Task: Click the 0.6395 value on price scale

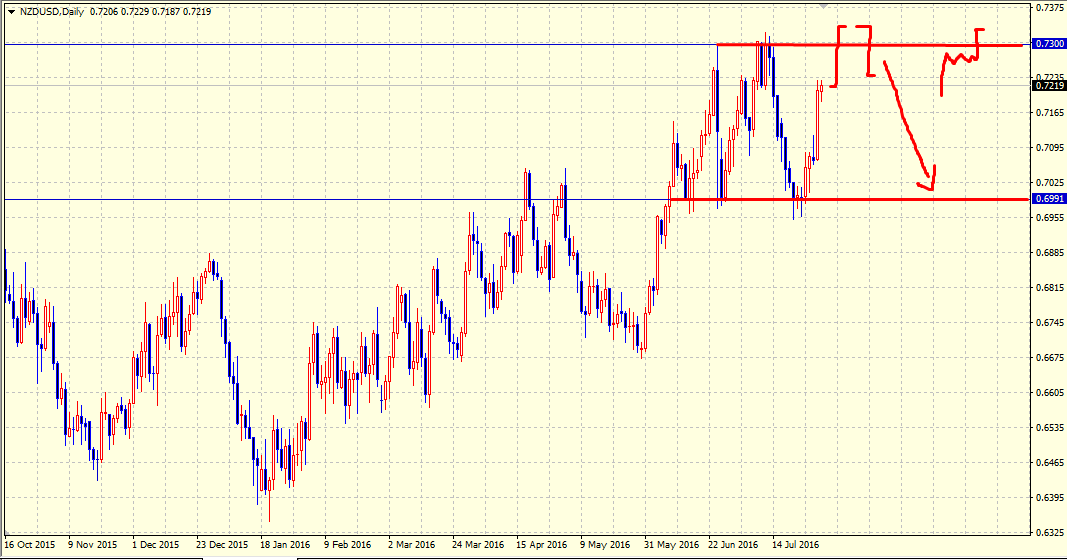Action: [x=1050, y=497]
